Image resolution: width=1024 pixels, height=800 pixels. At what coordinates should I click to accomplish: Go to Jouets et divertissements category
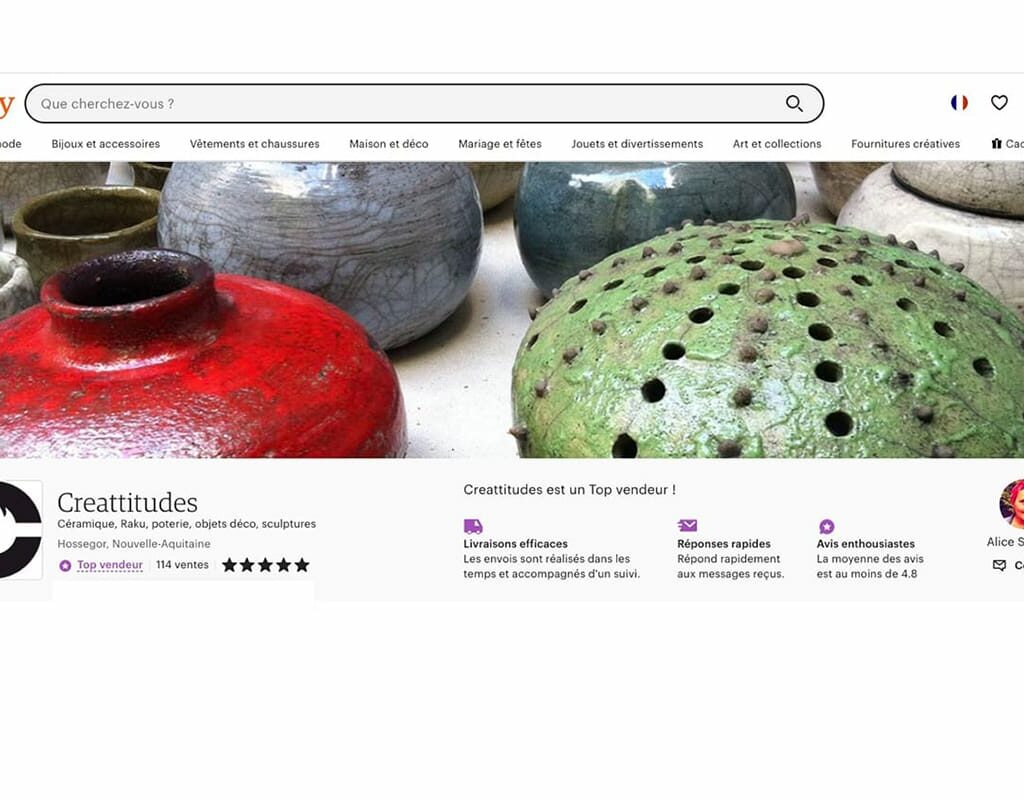637,144
